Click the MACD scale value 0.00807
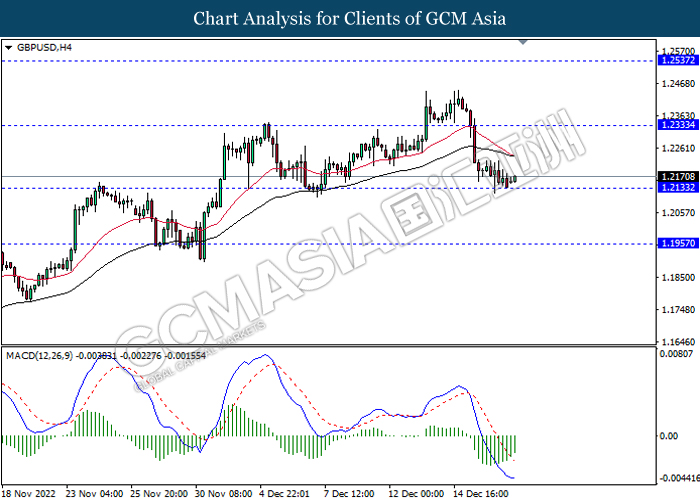Viewport: 700px width, 500px height. tap(676, 354)
